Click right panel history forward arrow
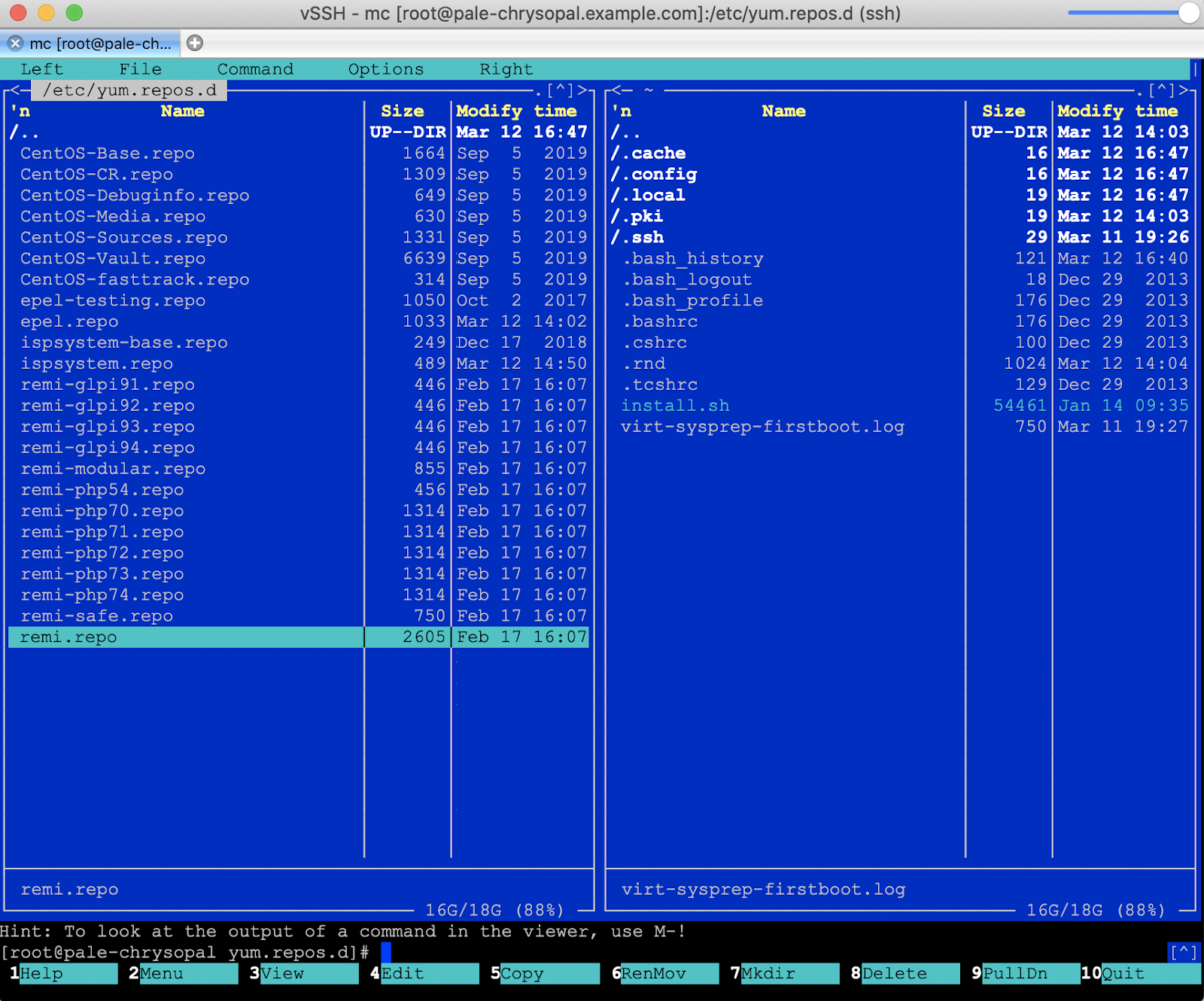Viewport: 1204px width, 1001px height. [1182, 90]
